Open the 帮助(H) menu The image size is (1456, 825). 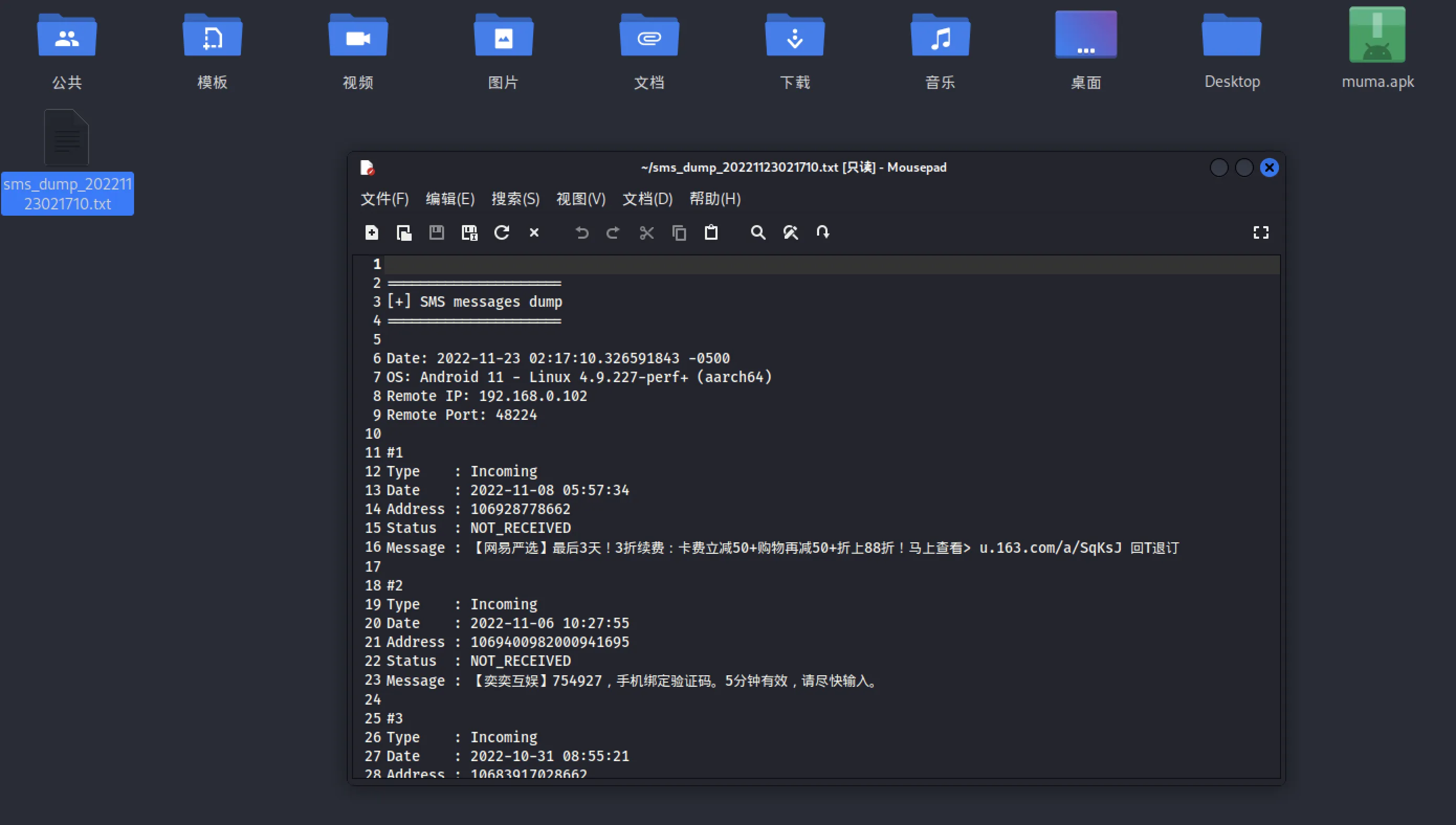[x=715, y=199]
